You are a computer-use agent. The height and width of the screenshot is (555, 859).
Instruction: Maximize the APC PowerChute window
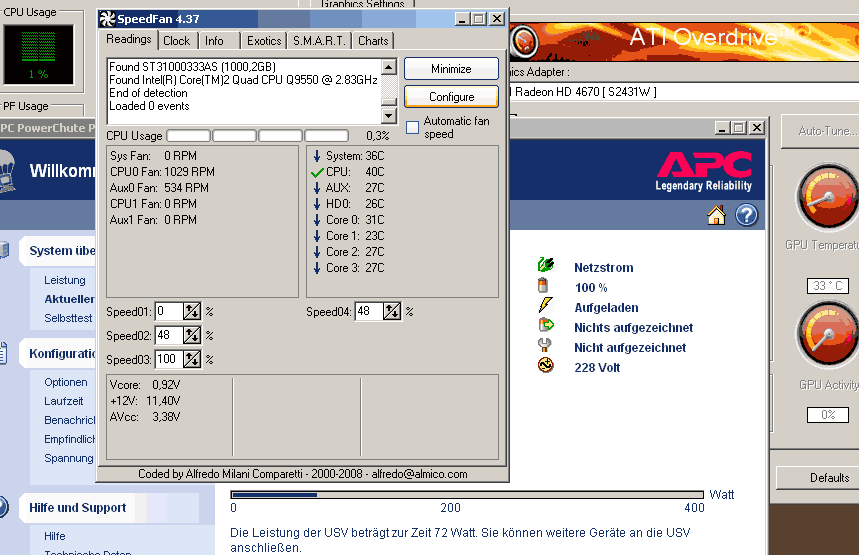tap(738, 128)
